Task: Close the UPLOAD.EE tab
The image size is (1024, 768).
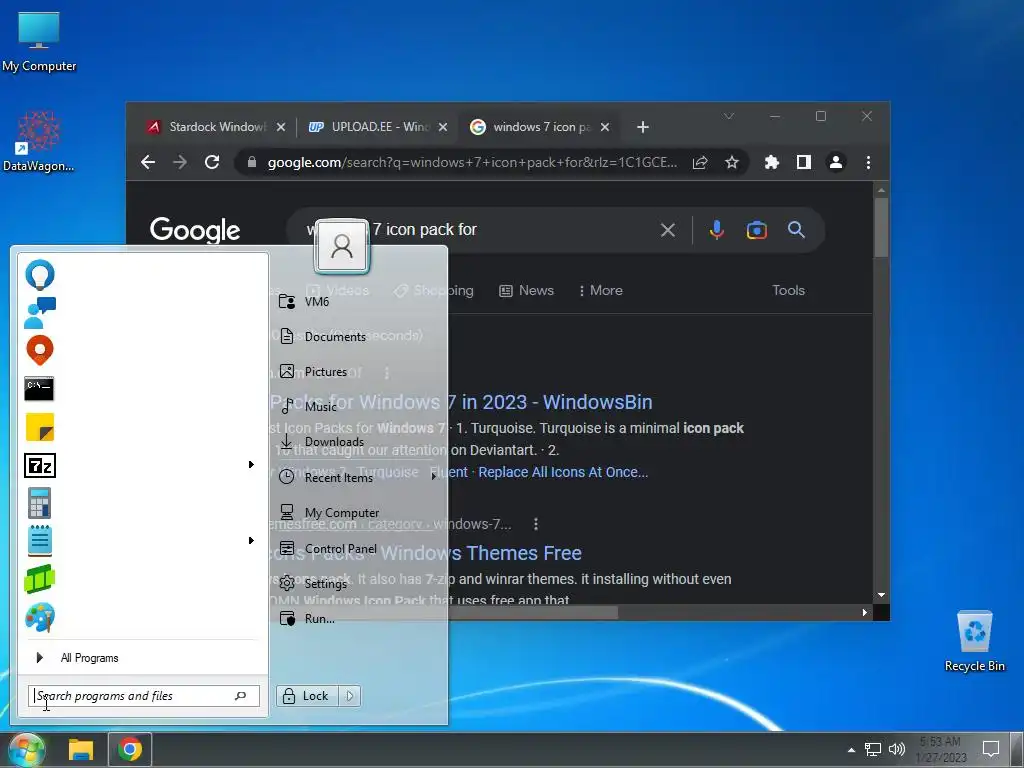Action: [443, 127]
